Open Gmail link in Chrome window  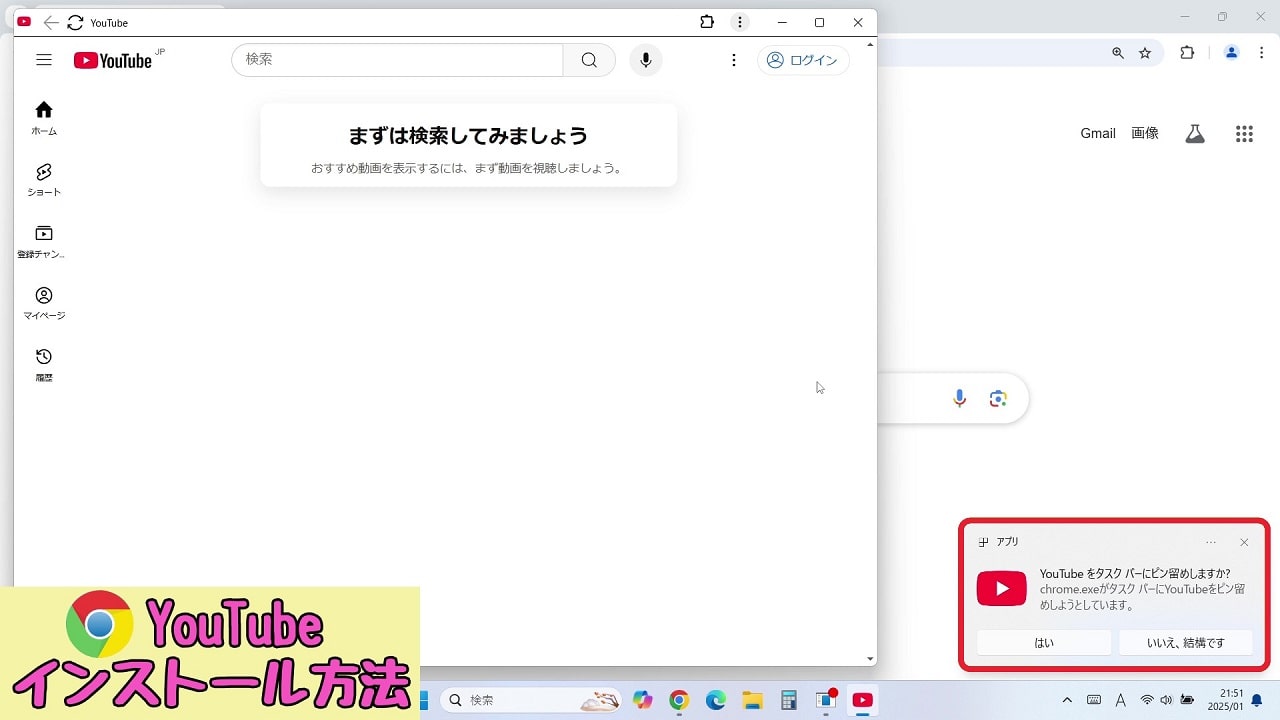[1098, 133]
